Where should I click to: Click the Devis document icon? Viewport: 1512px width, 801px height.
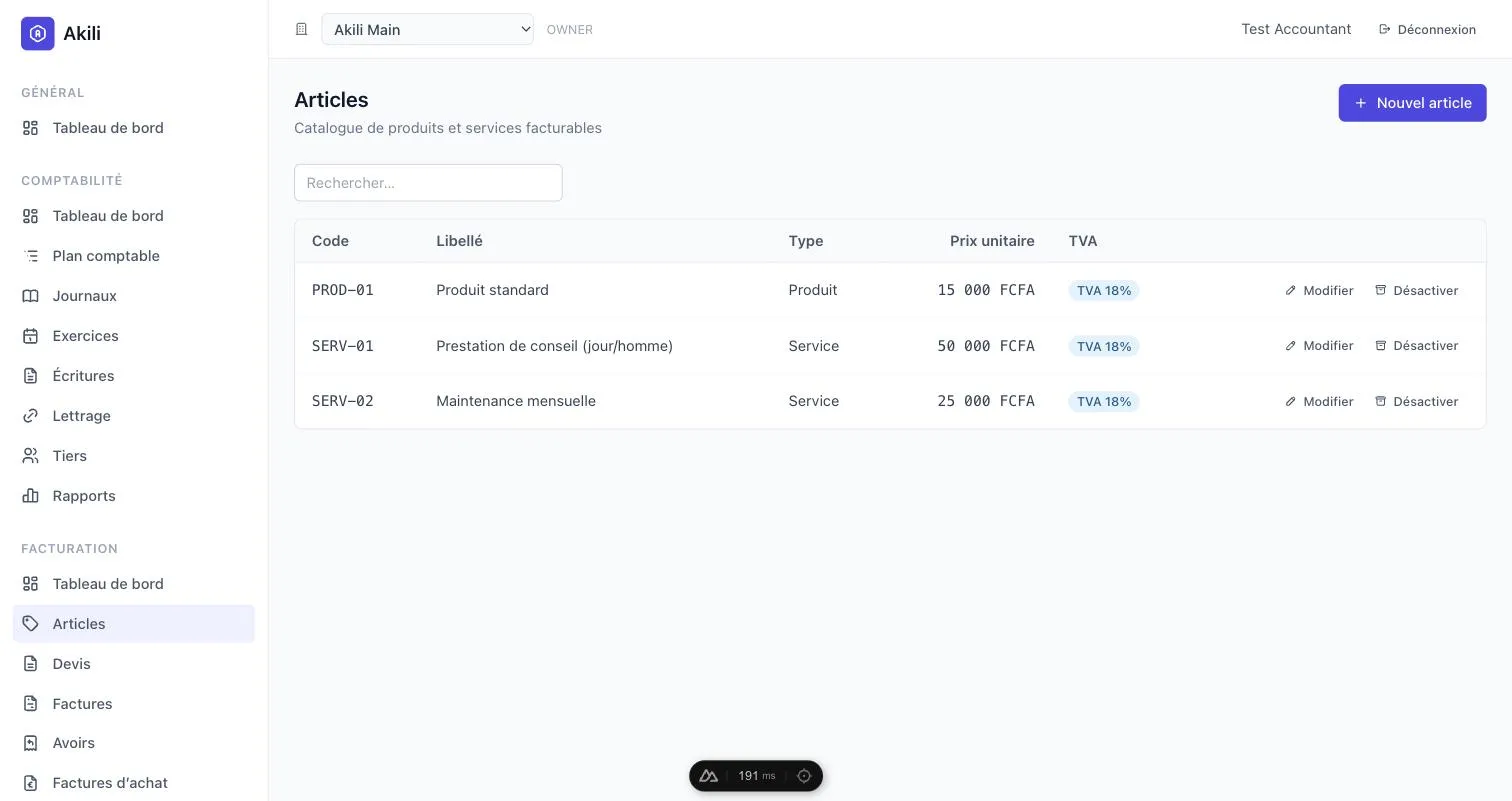[31, 664]
